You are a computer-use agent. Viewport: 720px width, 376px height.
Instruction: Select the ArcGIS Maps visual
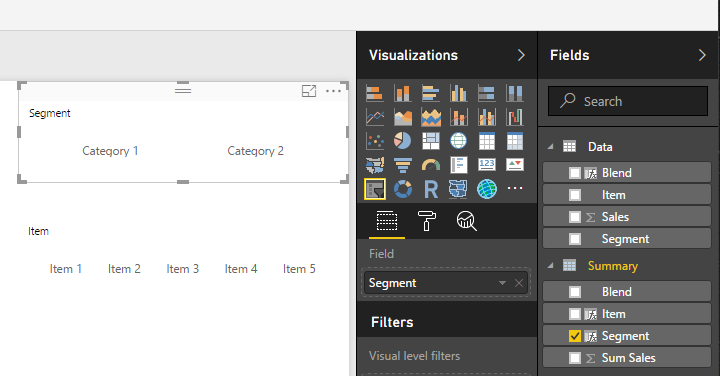click(487, 189)
